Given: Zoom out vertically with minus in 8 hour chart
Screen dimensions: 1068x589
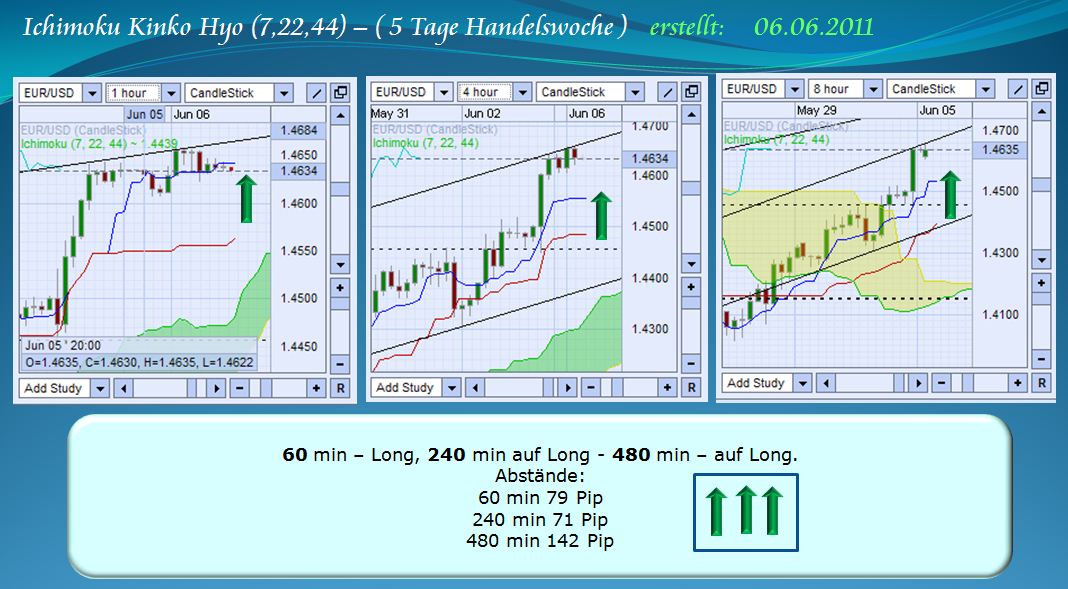Looking at the screenshot, I should [x=1041, y=360].
